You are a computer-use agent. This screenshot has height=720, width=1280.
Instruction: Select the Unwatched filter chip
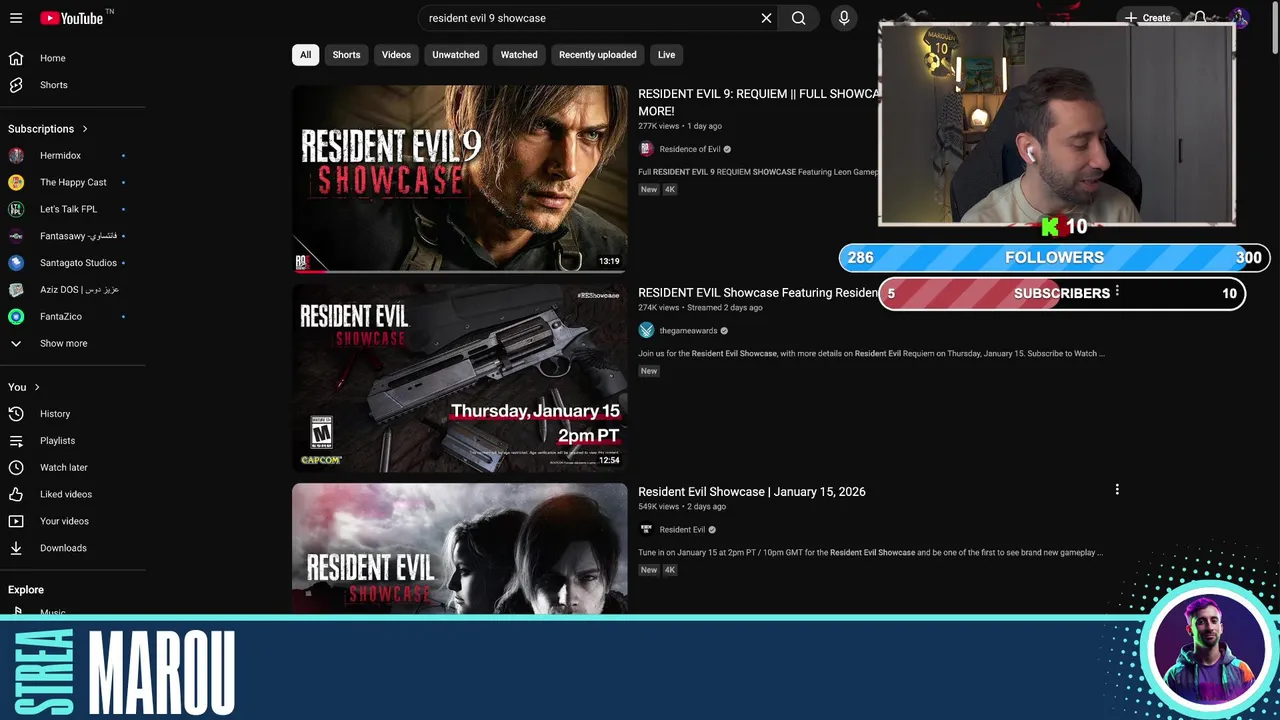tap(455, 55)
